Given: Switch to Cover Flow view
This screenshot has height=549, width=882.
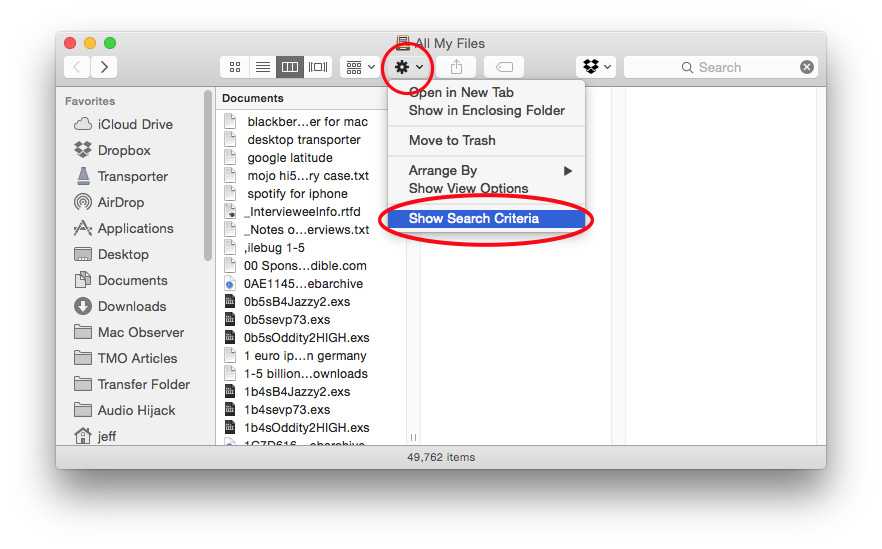Looking at the screenshot, I should pos(318,68).
